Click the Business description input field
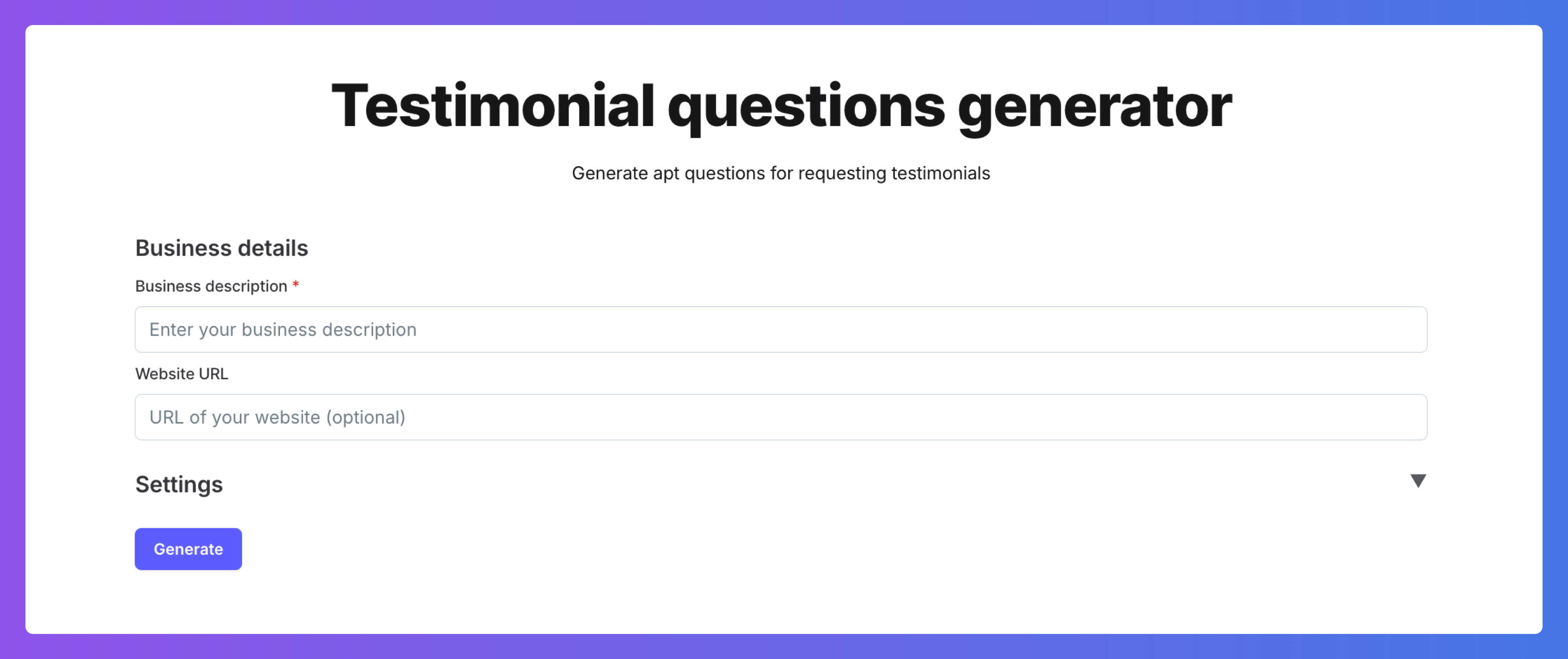 click(780, 329)
